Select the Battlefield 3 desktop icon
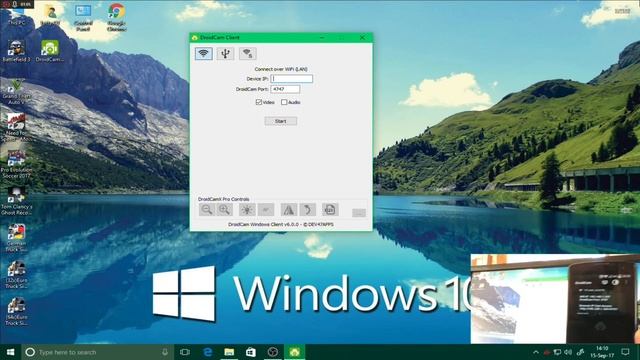 point(16,51)
